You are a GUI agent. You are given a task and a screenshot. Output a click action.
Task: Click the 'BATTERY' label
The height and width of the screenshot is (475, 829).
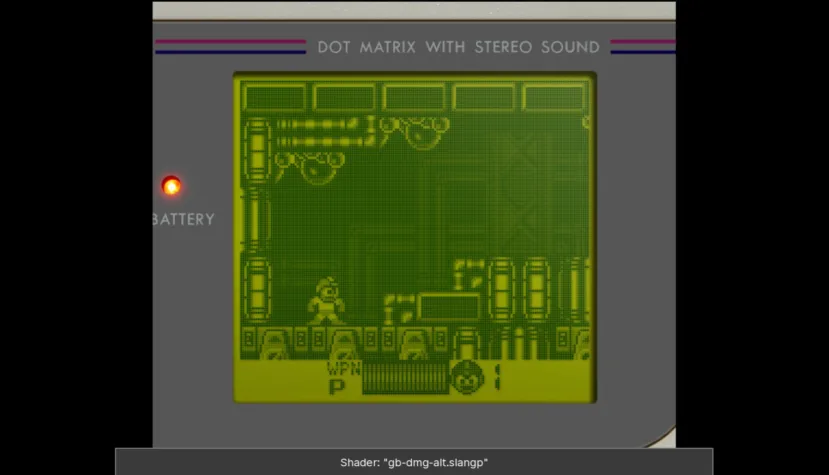(x=183, y=219)
